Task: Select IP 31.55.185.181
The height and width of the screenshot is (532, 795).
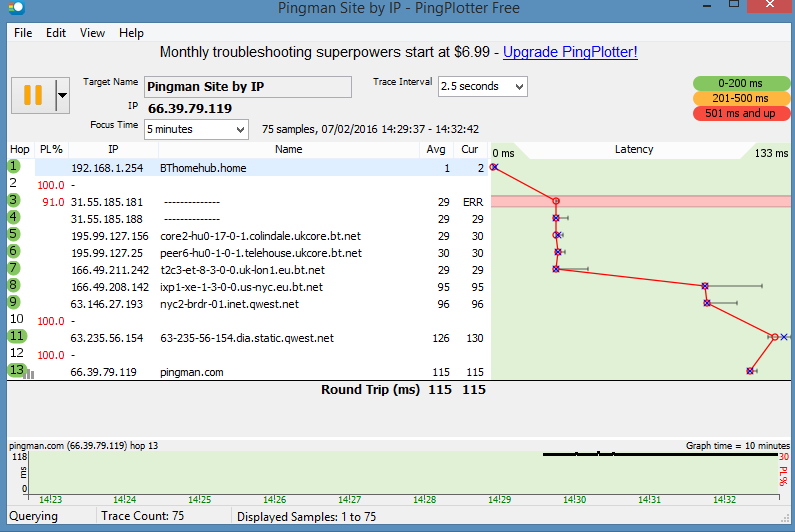Action: point(107,202)
